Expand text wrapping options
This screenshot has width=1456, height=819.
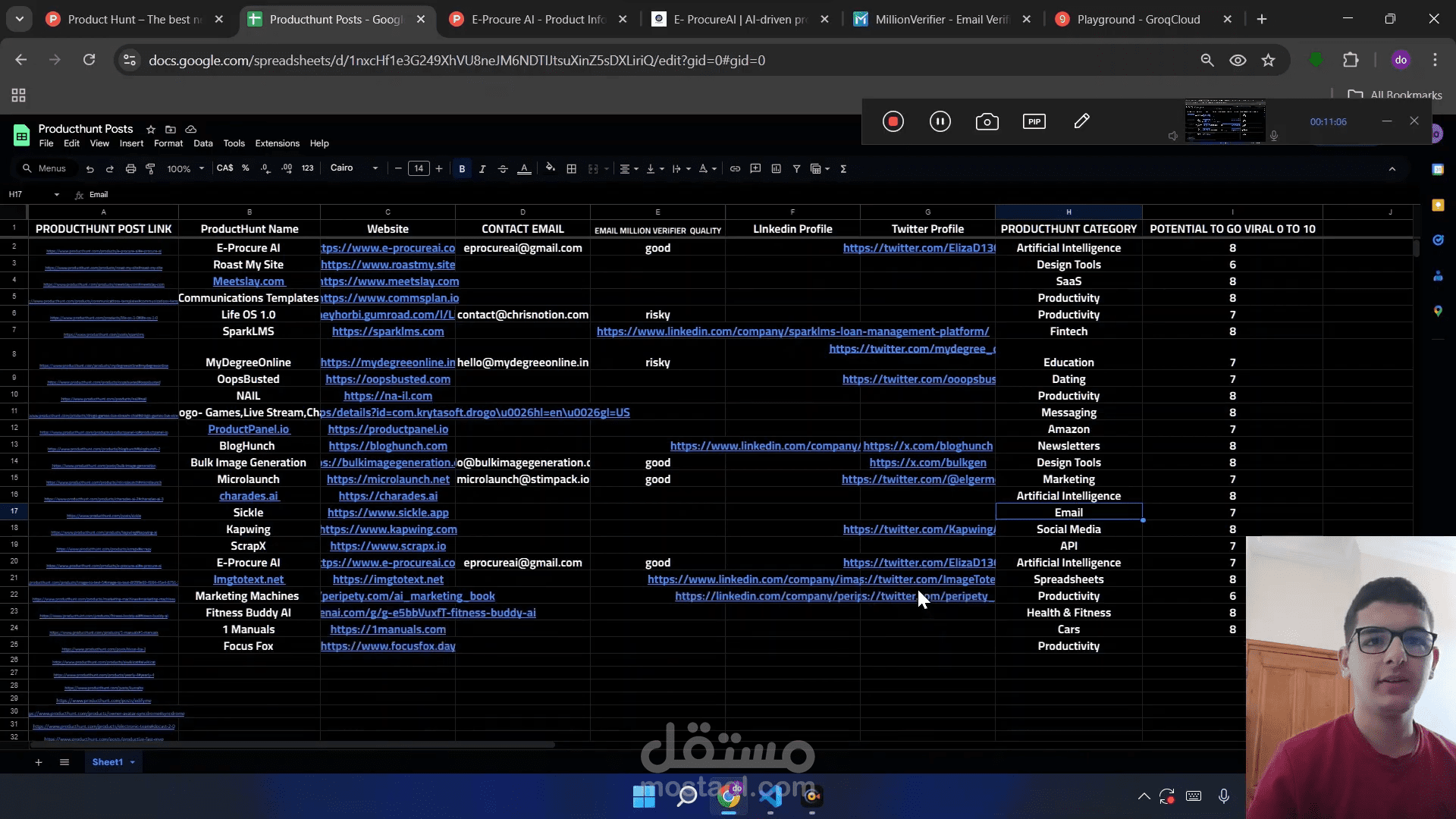pyautogui.click(x=681, y=168)
